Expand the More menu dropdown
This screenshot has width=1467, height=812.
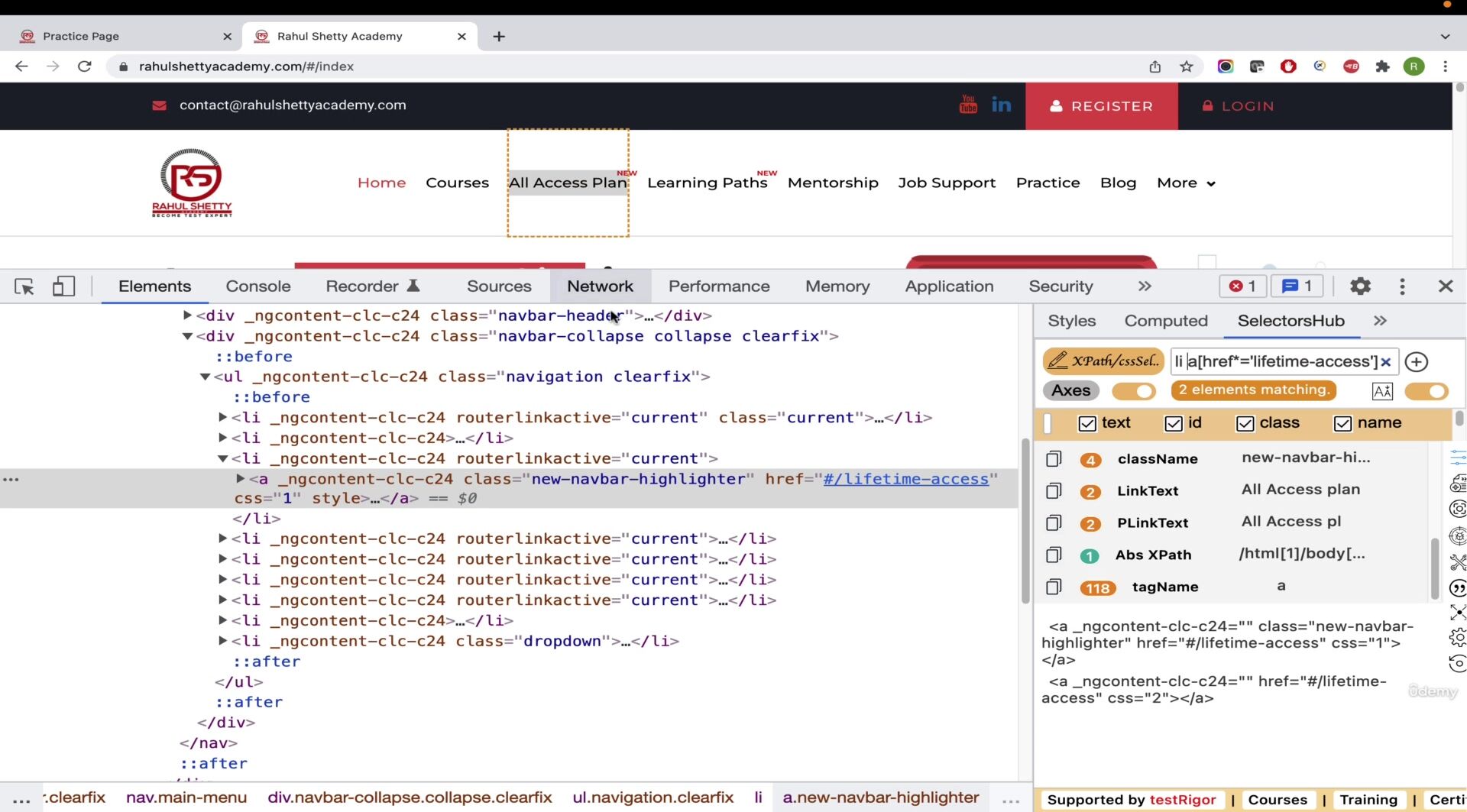point(1186,183)
